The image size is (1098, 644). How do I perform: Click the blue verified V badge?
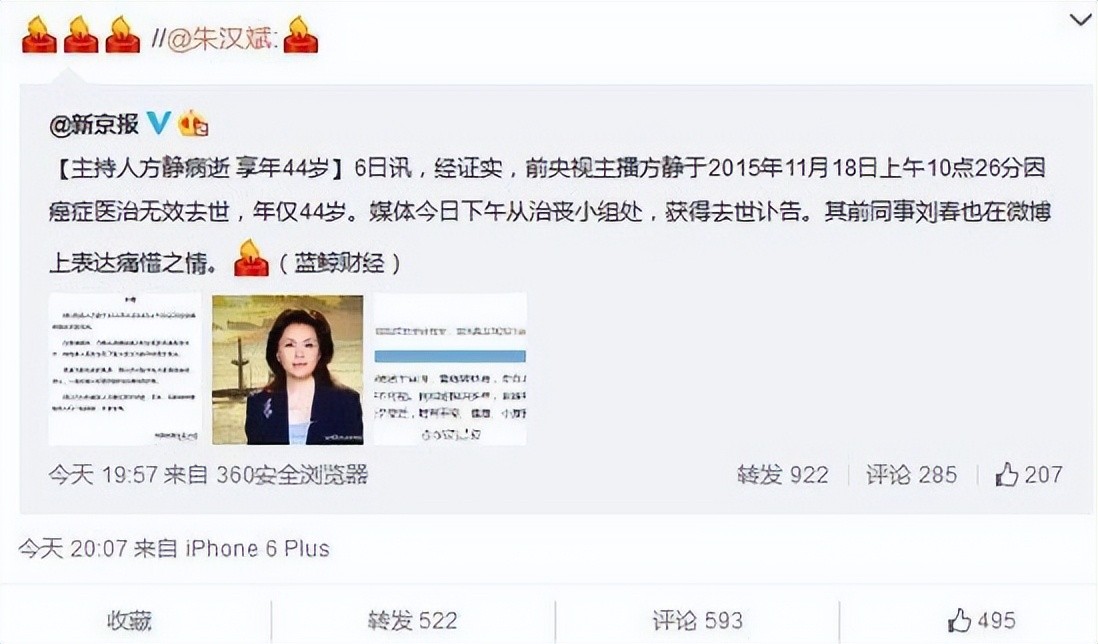(x=159, y=123)
